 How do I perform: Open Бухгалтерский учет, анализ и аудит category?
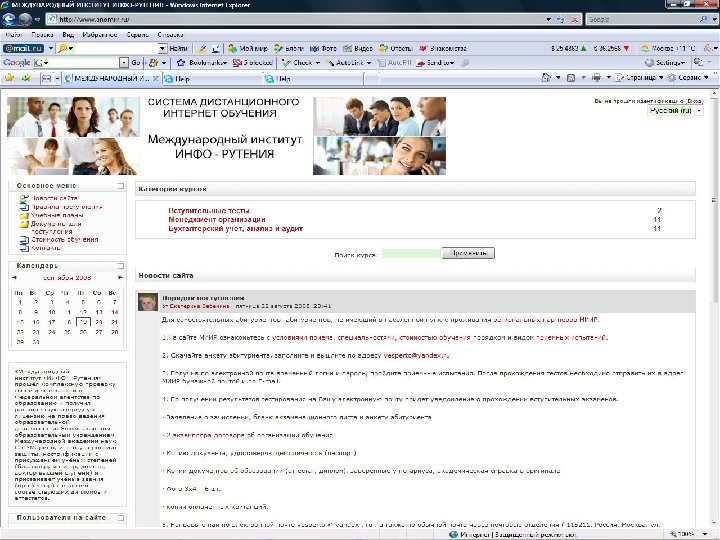[236, 229]
